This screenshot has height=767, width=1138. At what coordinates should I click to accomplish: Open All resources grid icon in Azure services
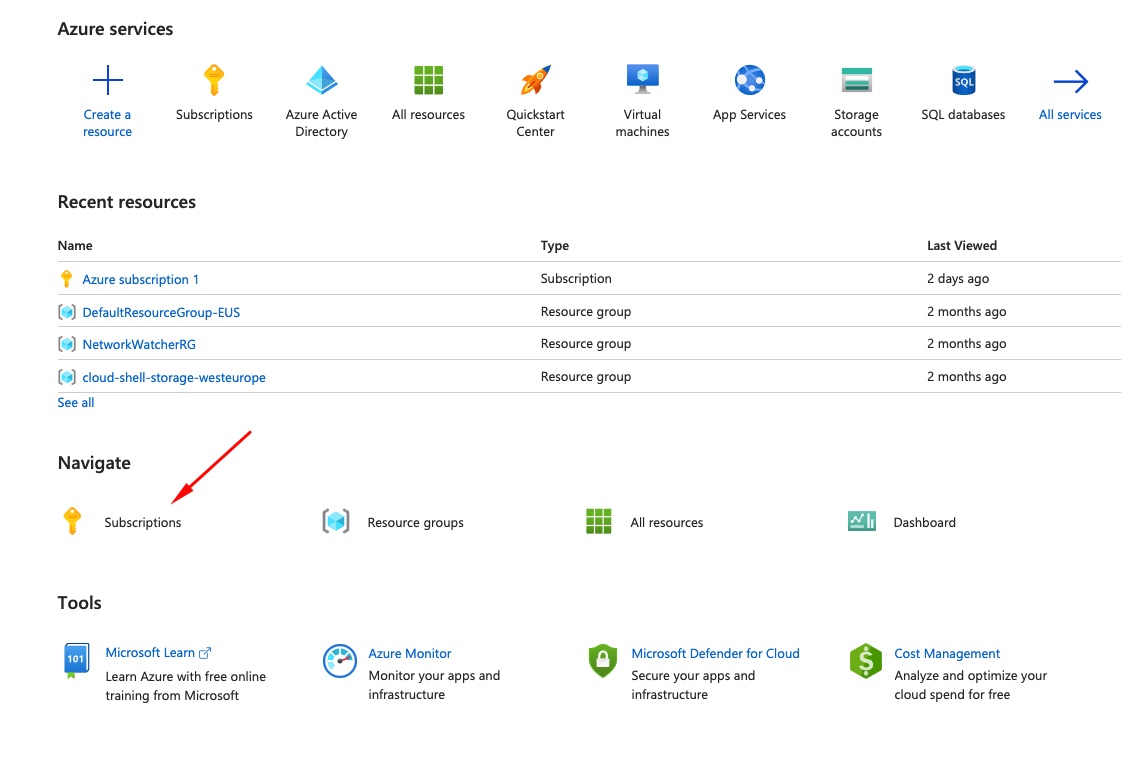[428, 80]
